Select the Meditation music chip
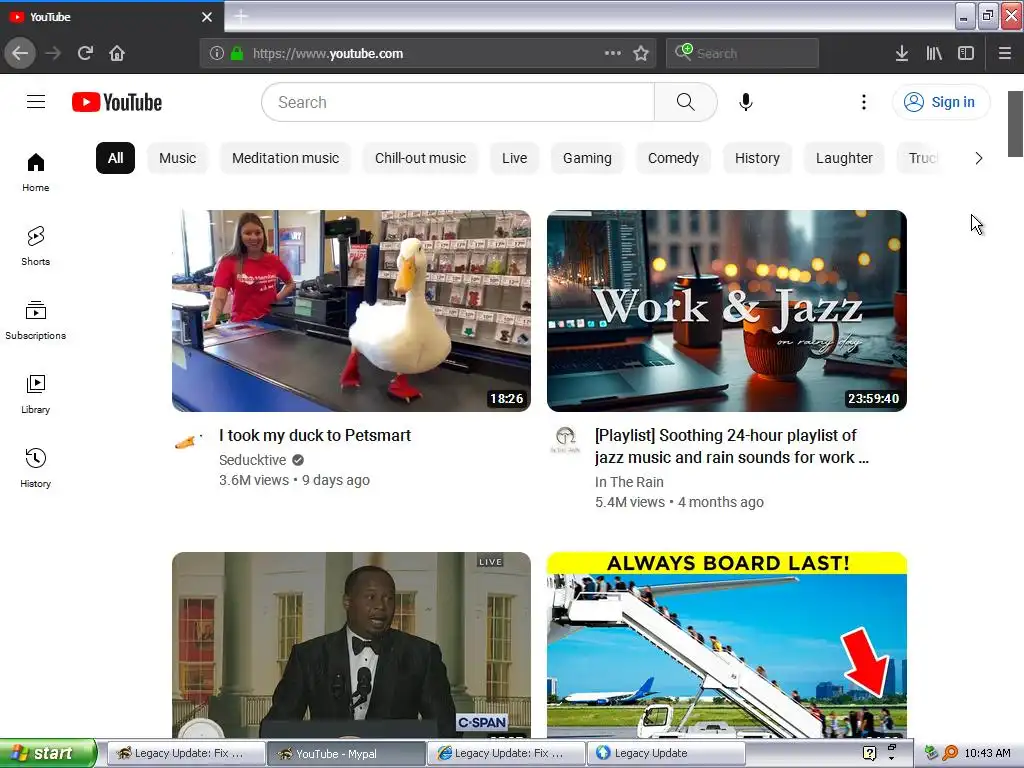The width and height of the screenshot is (1024, 768). [285, 158]
